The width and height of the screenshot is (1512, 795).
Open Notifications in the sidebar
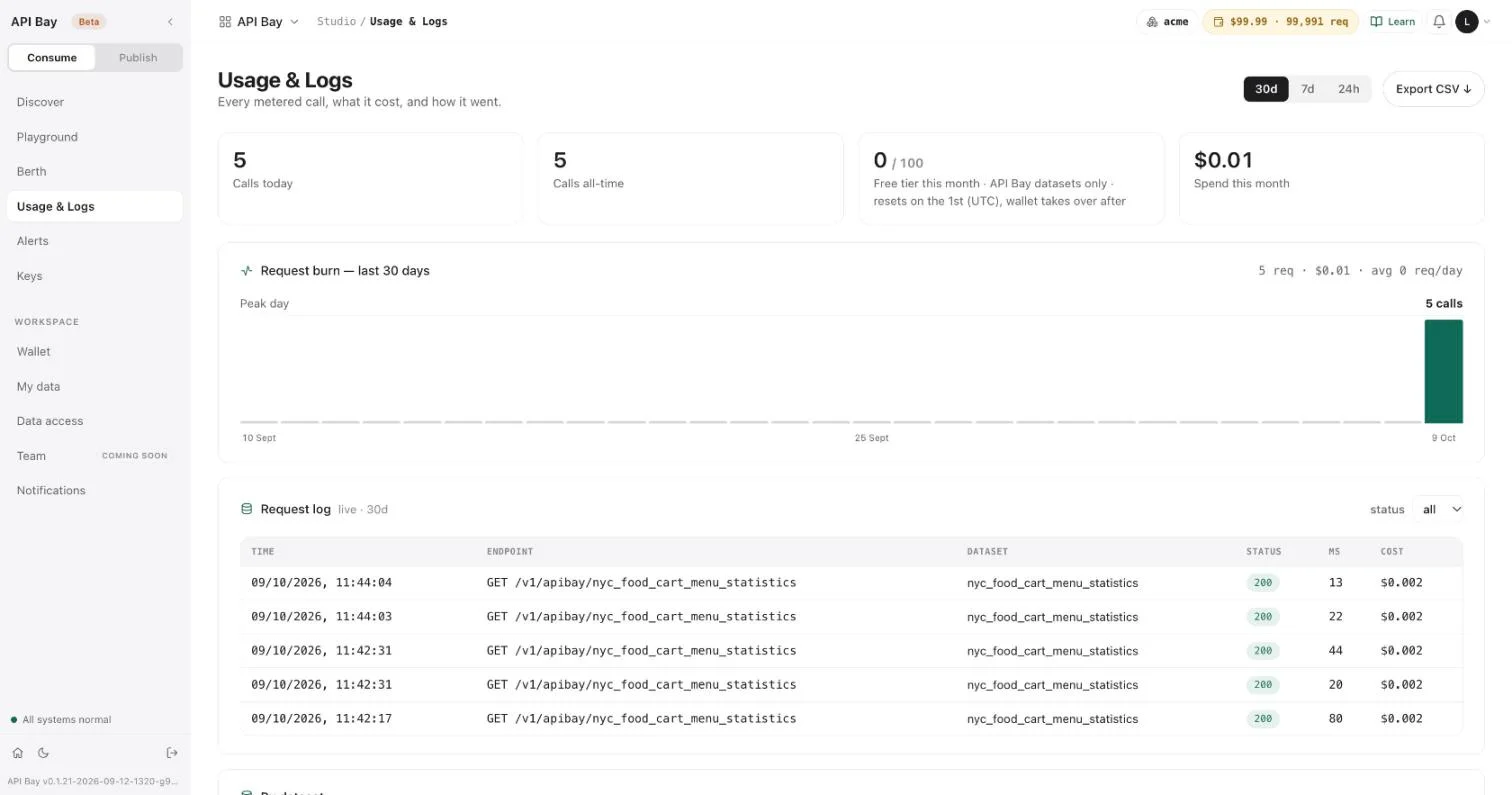pos(94,491)
